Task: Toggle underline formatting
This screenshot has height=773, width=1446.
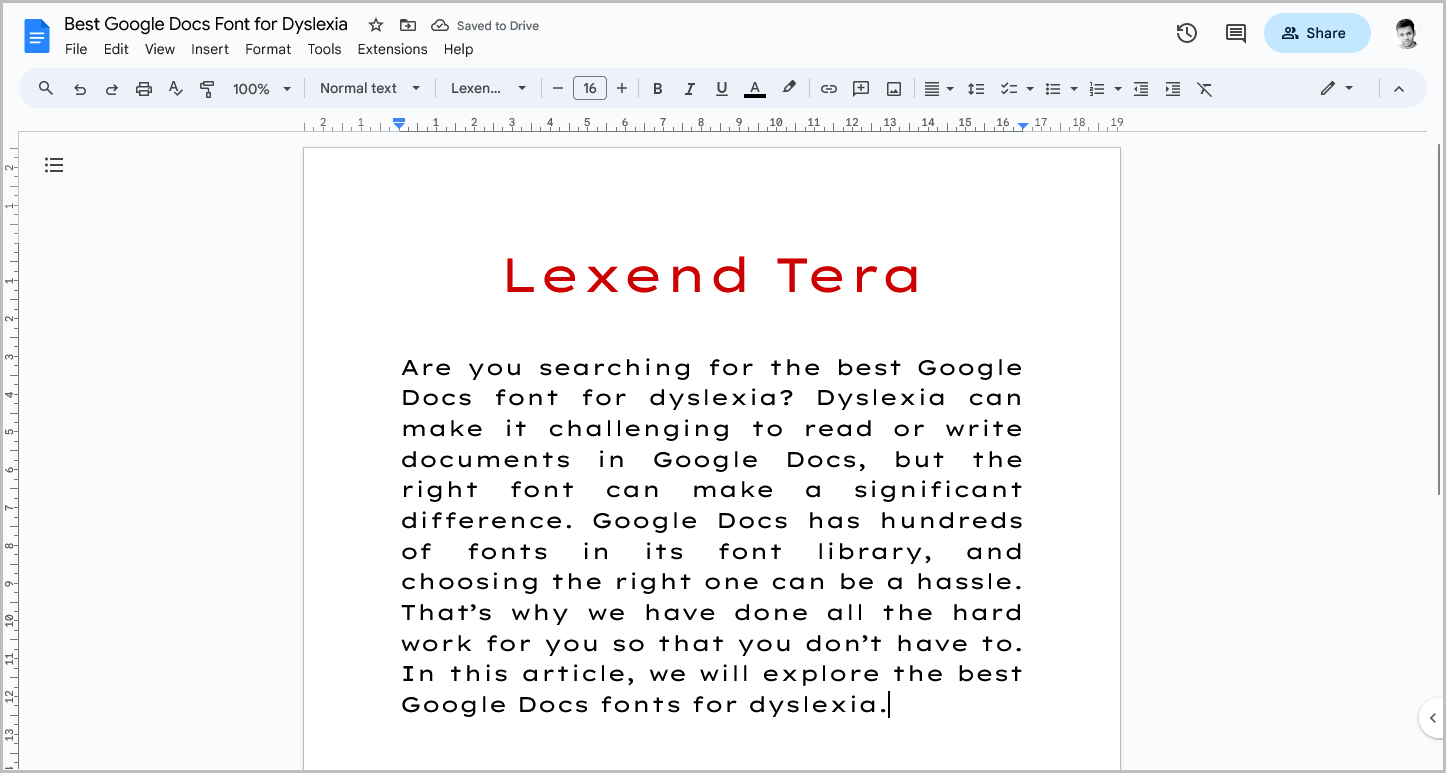Action: point(721,89)
